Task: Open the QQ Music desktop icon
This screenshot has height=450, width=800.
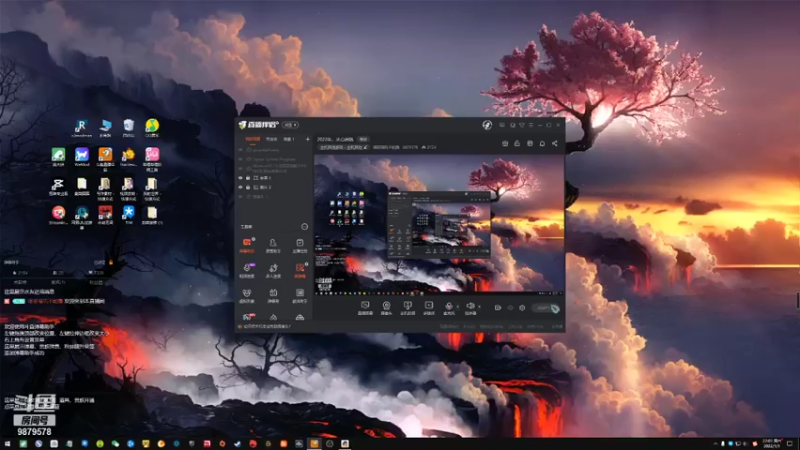Action: pos(152,128)
